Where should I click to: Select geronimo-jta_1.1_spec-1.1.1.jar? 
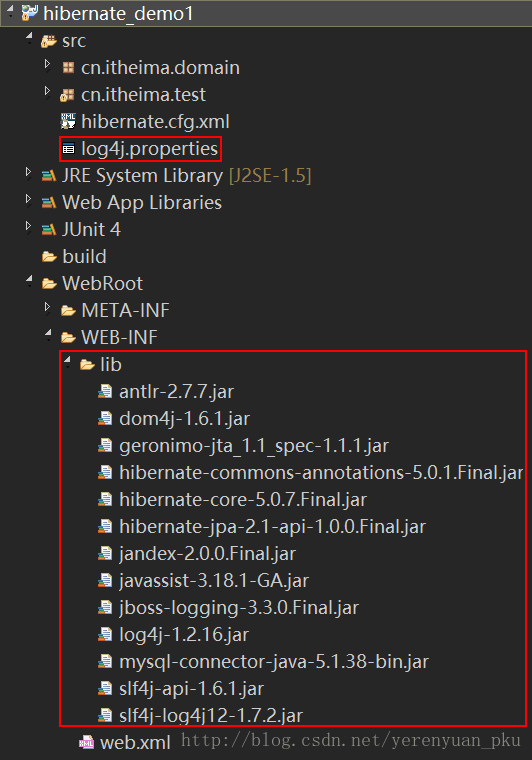pos(254,446)
